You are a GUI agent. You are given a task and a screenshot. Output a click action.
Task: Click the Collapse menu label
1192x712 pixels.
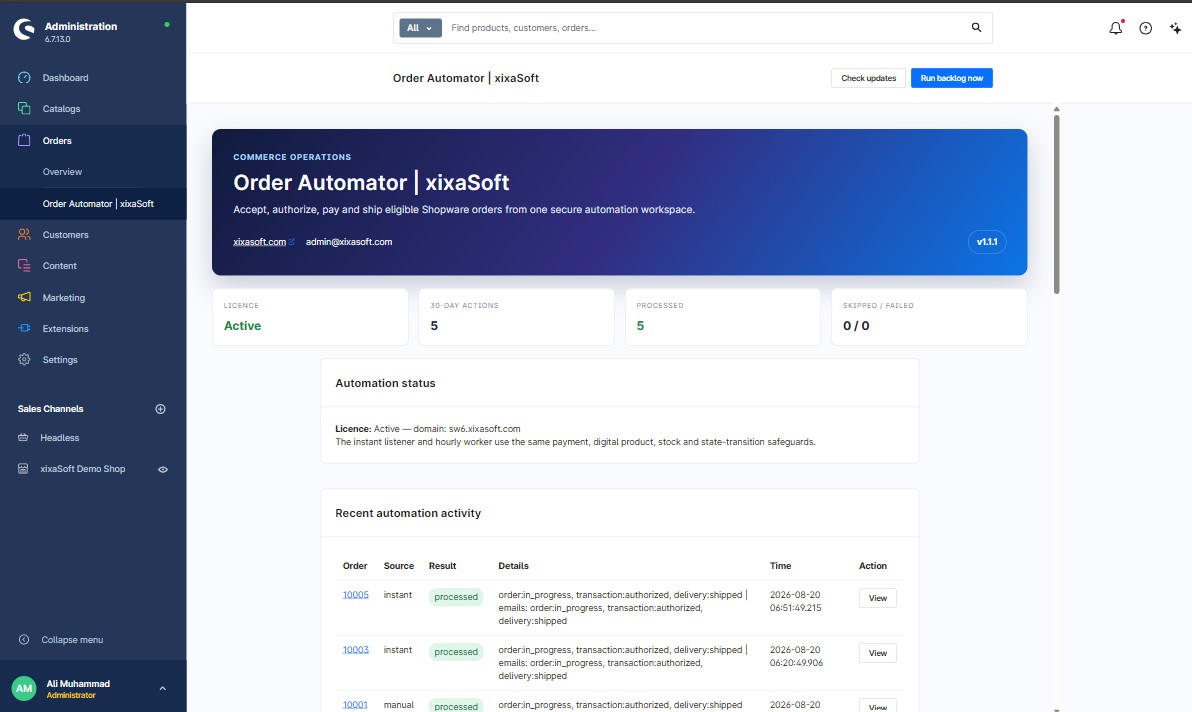click(72, 640)
